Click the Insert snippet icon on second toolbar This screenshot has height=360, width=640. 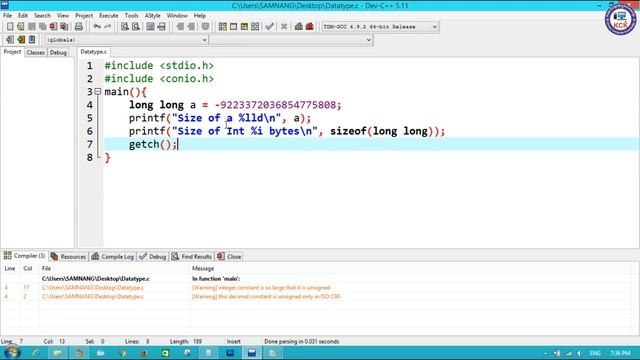[10, 40]
